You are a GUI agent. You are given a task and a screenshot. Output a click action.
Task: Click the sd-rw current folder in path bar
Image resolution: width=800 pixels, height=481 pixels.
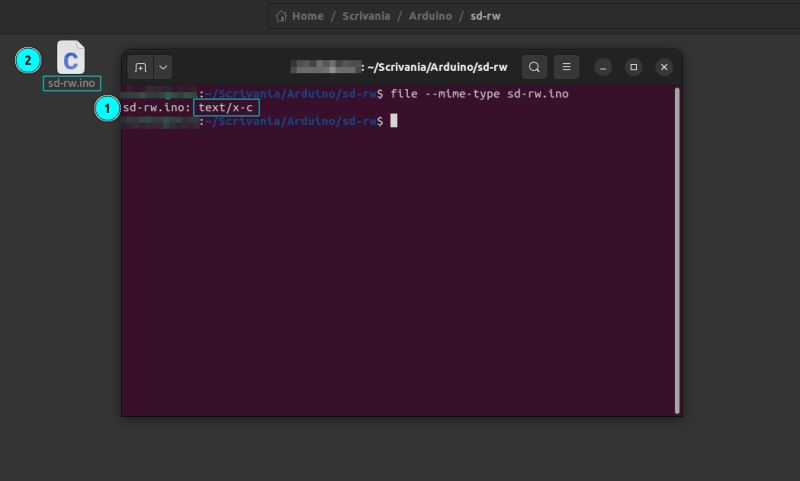(x=485, y=16)
